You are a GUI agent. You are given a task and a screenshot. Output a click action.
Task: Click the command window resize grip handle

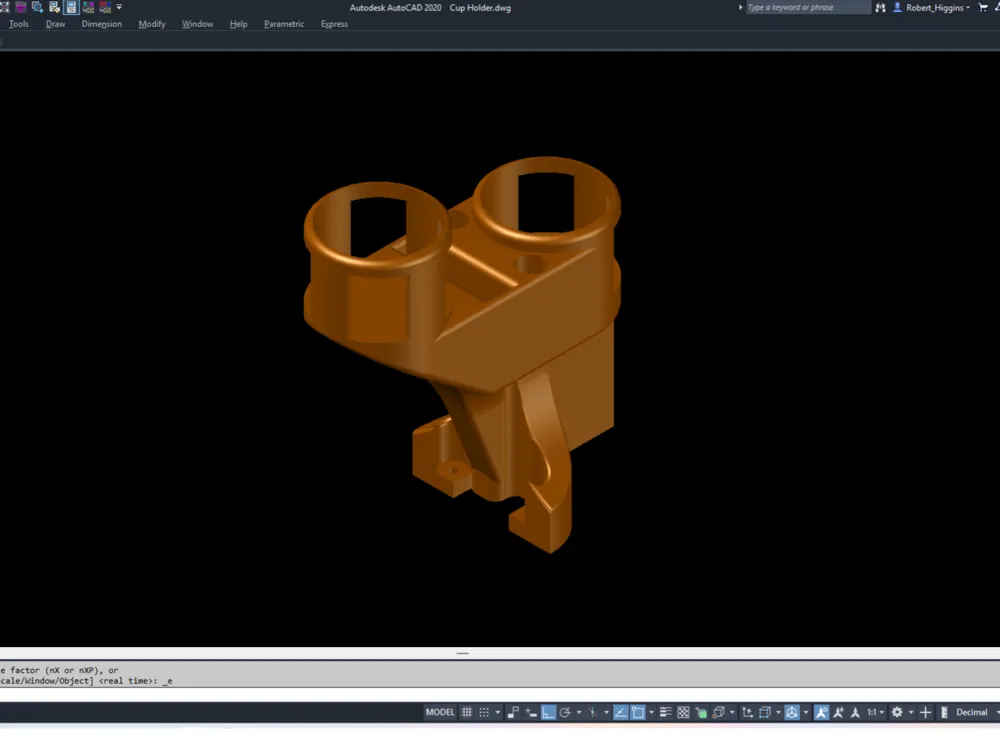pyautogui.click(x=463, y=654)
